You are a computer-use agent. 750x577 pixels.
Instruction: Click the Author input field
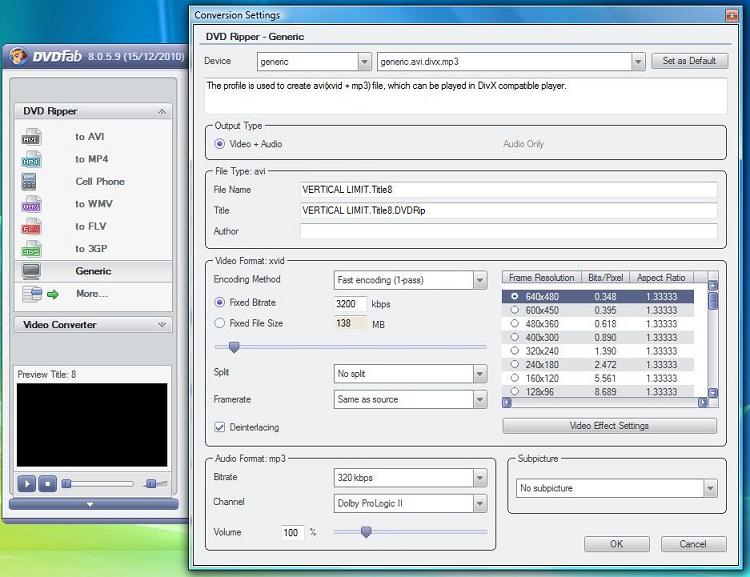(x=508, y=231)
